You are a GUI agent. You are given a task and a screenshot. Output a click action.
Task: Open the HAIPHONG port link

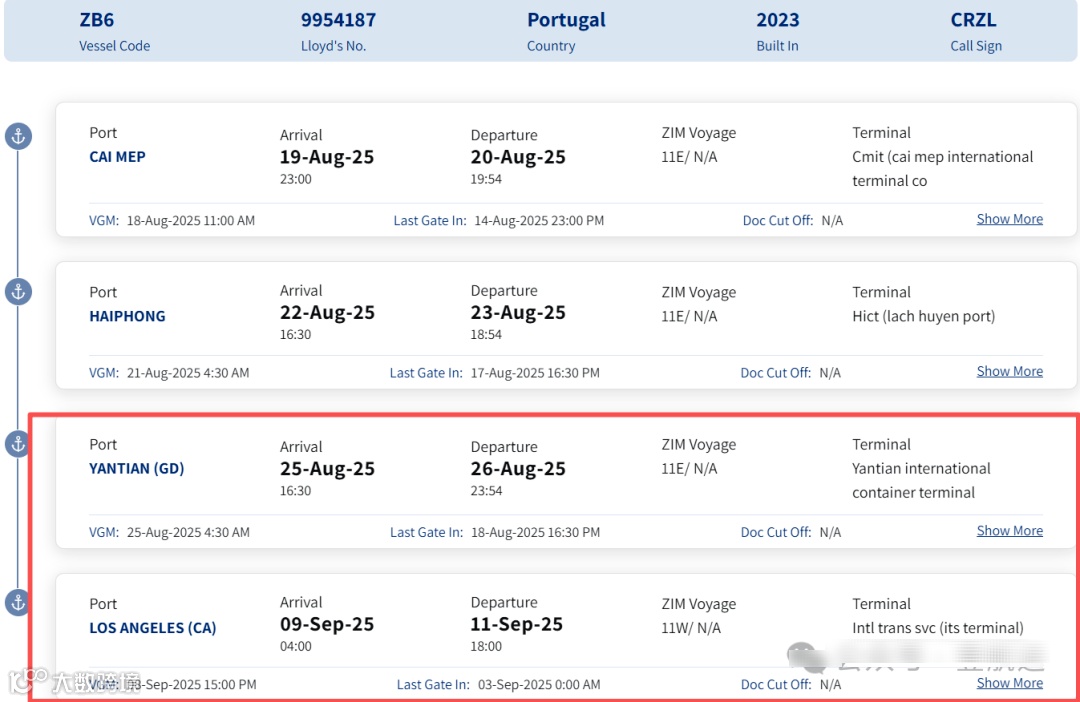[127, 316]
